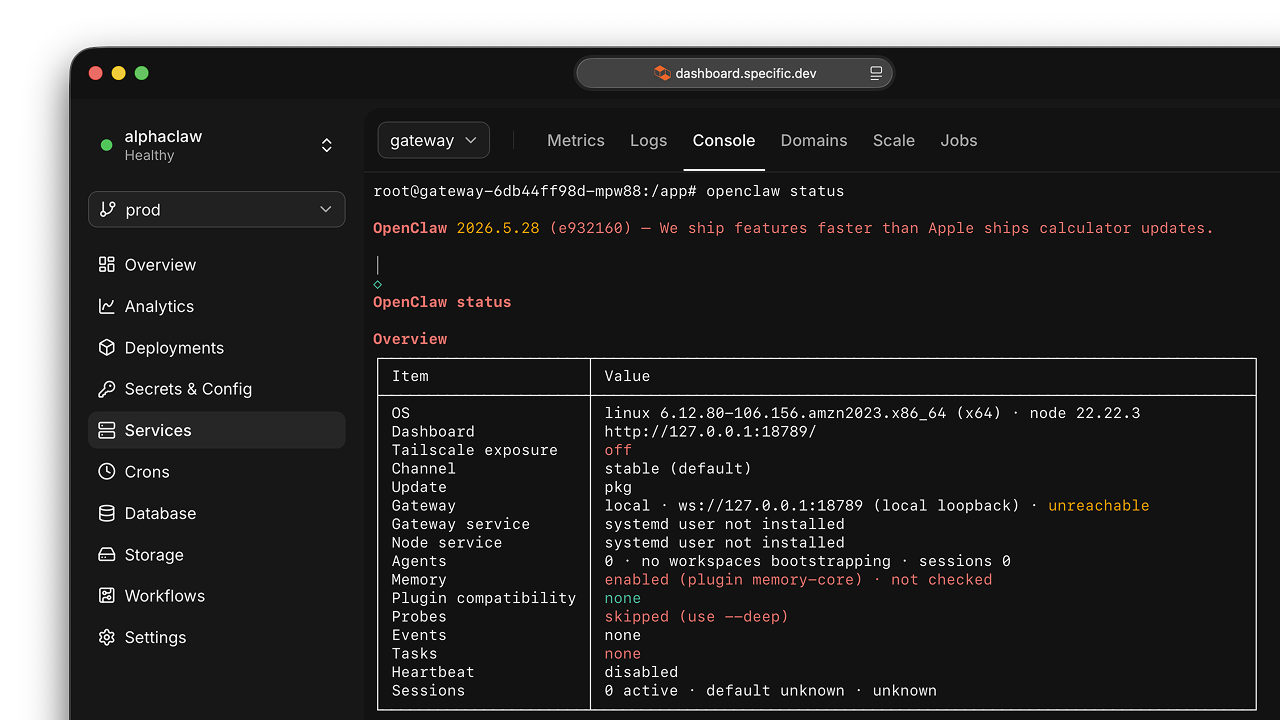This screenshot has width=1280, height=720.
Task: Click the Services server icon
Action: click(106, 430)
